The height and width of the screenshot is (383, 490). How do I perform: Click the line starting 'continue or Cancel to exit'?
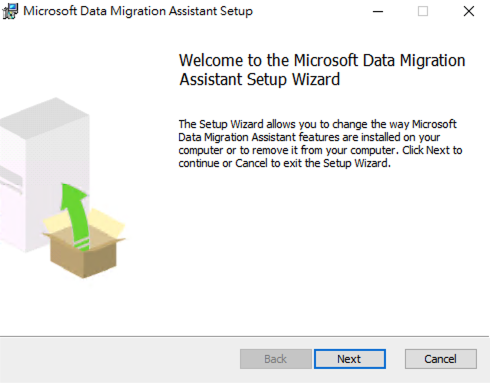point(284,163)
